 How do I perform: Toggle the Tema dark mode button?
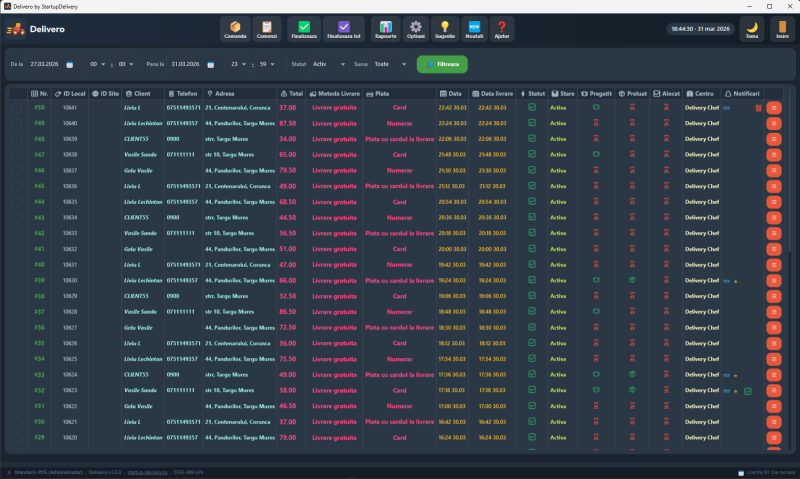click(751, 29)
